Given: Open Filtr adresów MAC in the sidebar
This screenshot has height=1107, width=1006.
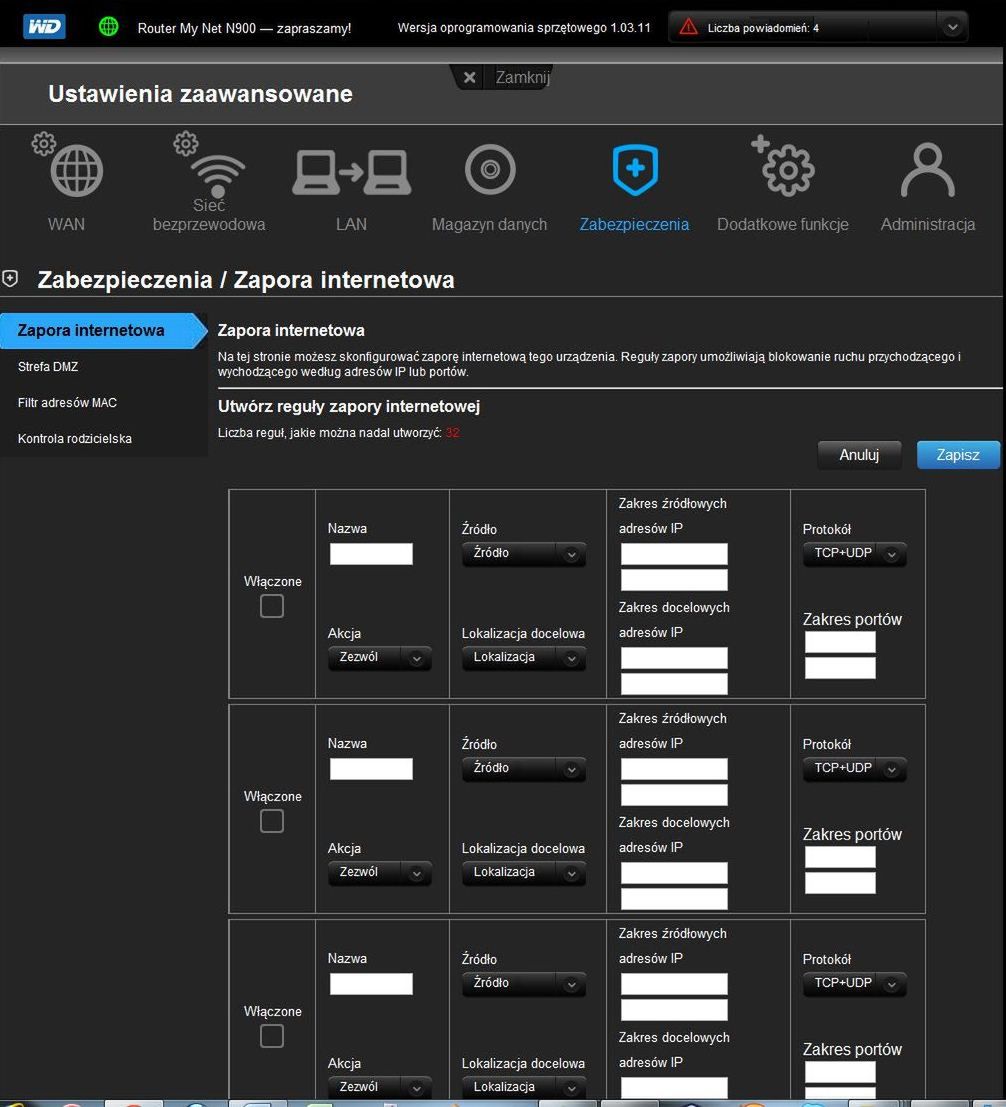Looking at the screenshot, I should (67, 402).
